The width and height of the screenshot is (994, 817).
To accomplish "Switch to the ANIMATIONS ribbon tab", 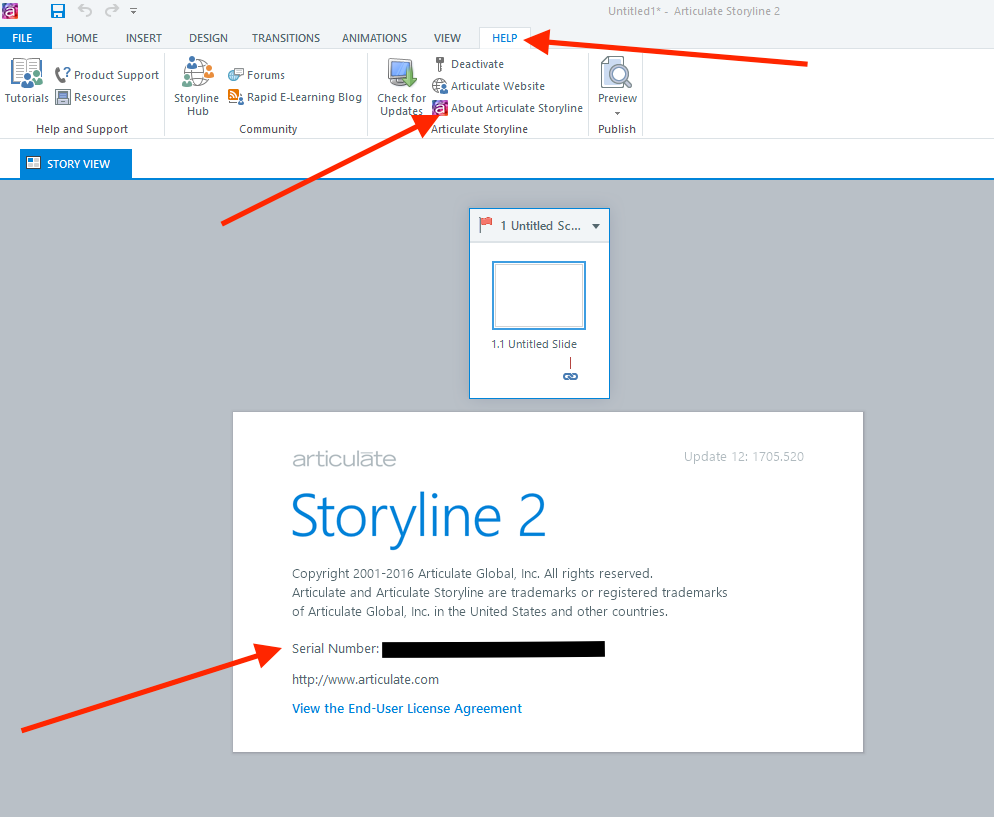I will pyautogui.click(x=375, y=38).
